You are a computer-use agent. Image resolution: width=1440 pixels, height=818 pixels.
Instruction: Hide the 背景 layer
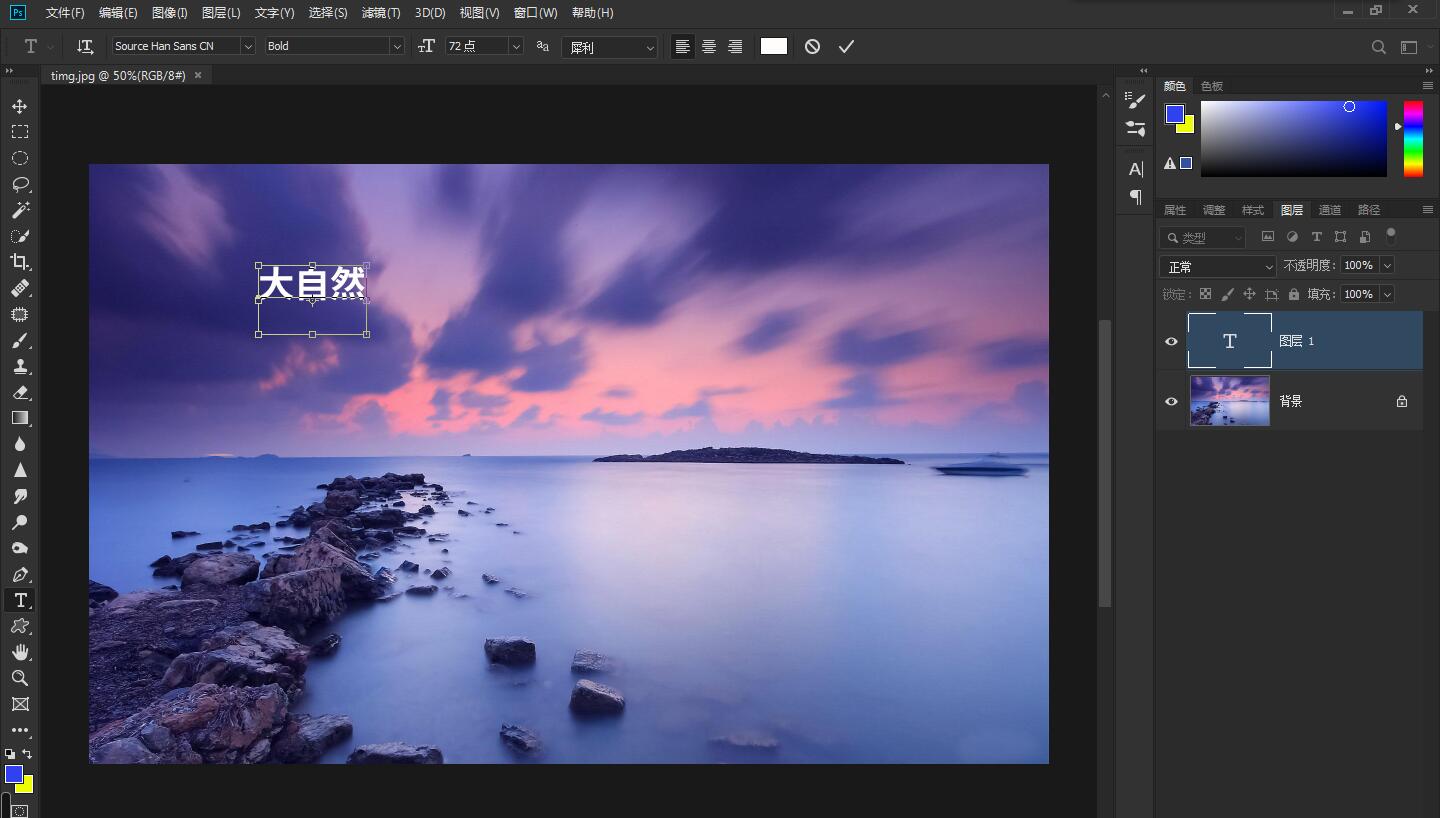1169,401
